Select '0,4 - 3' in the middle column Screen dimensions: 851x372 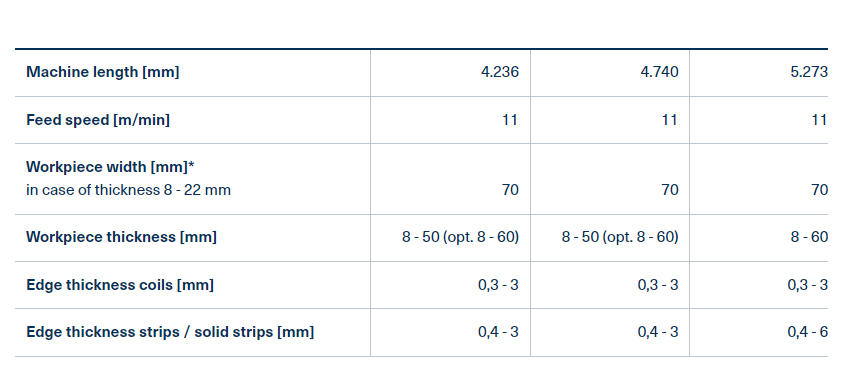pos(658,332)
